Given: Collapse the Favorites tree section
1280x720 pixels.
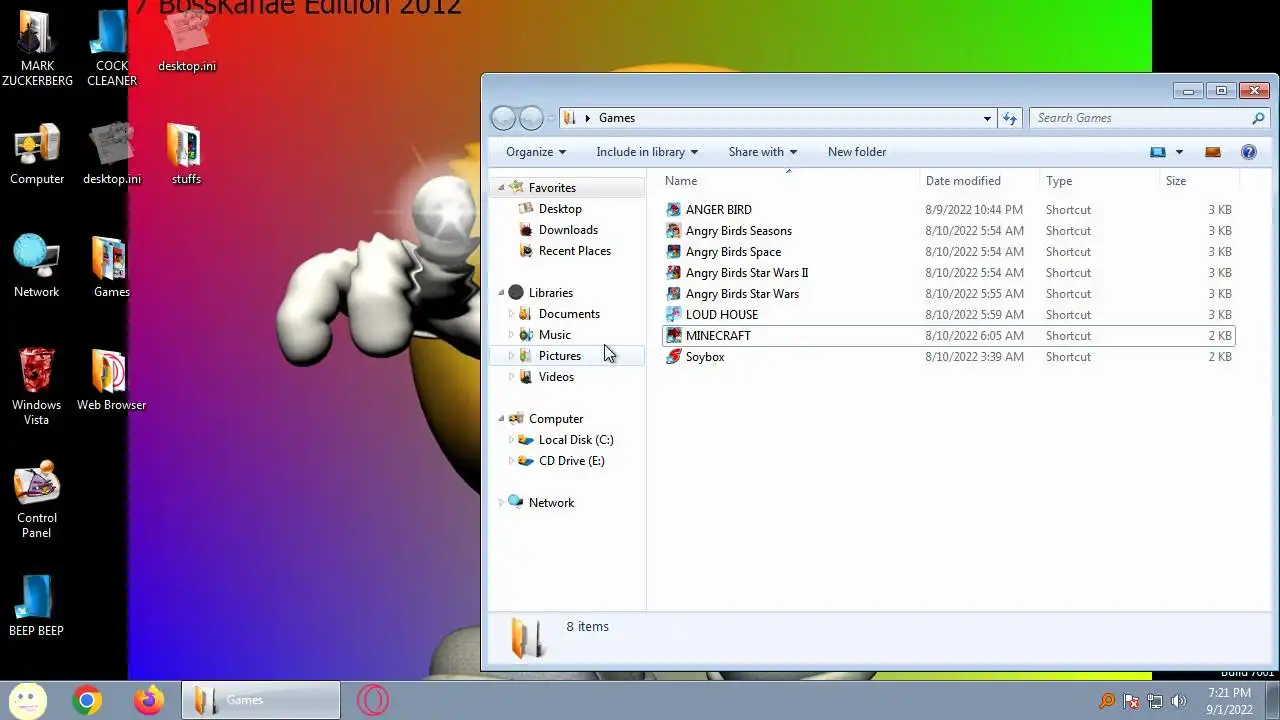Looking at the screenshot, I should click(502, 188).
